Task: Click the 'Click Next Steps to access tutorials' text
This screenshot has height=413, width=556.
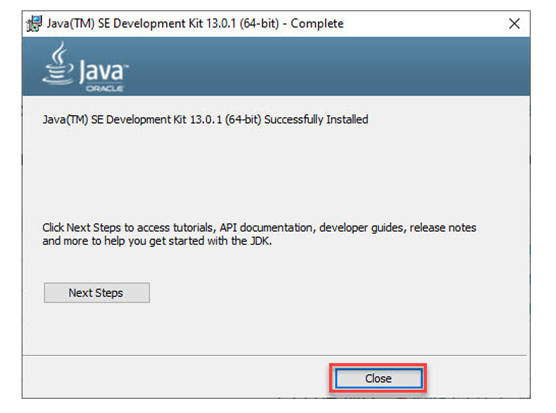Action: coord(259,234)
